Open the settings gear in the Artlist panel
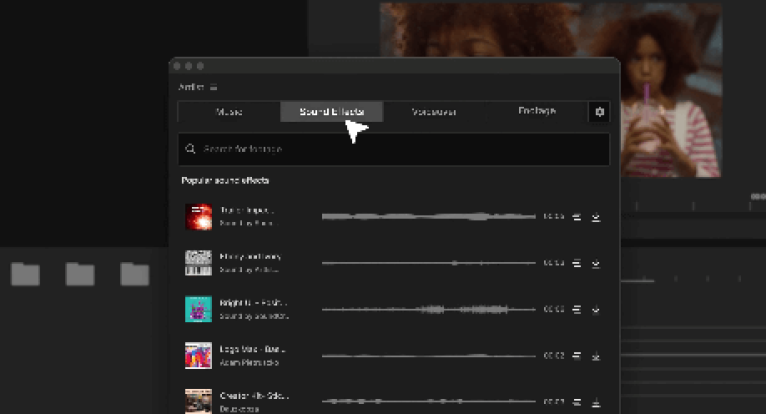The width and height of the screenshot is (766, 414). tap(599, 112)
